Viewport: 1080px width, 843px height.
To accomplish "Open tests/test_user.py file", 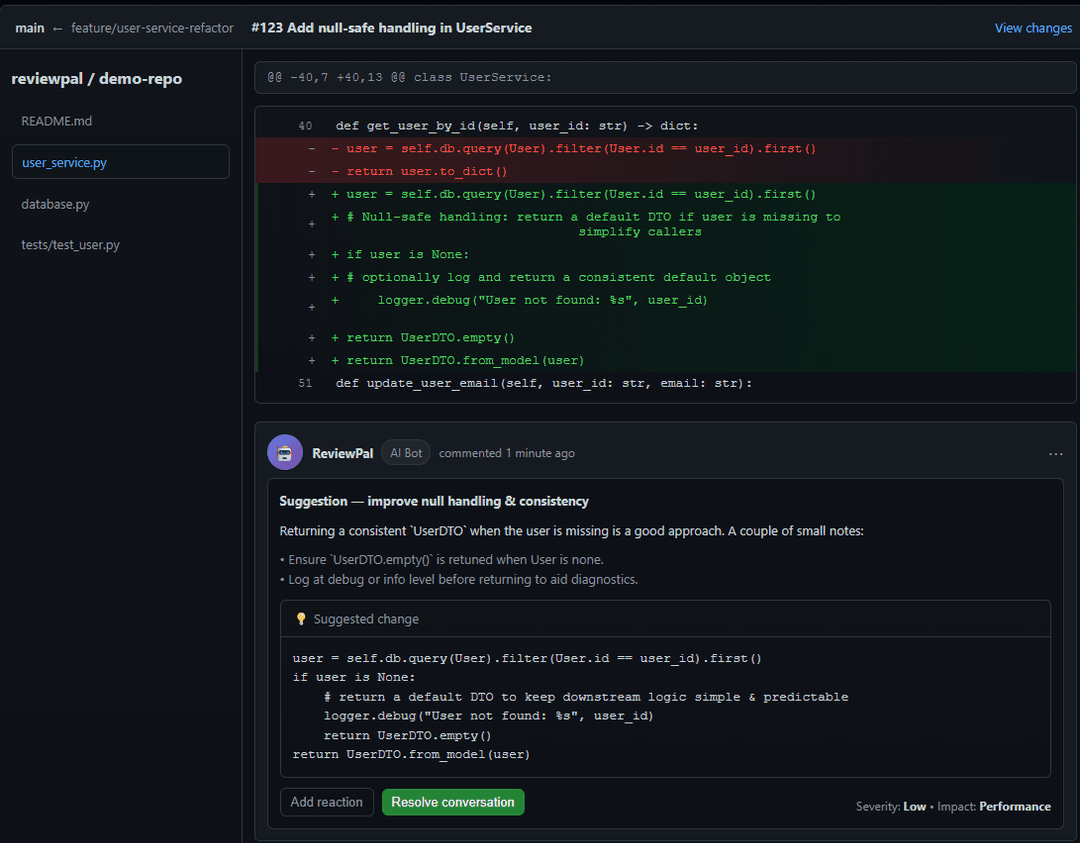I will click(70, 245).
